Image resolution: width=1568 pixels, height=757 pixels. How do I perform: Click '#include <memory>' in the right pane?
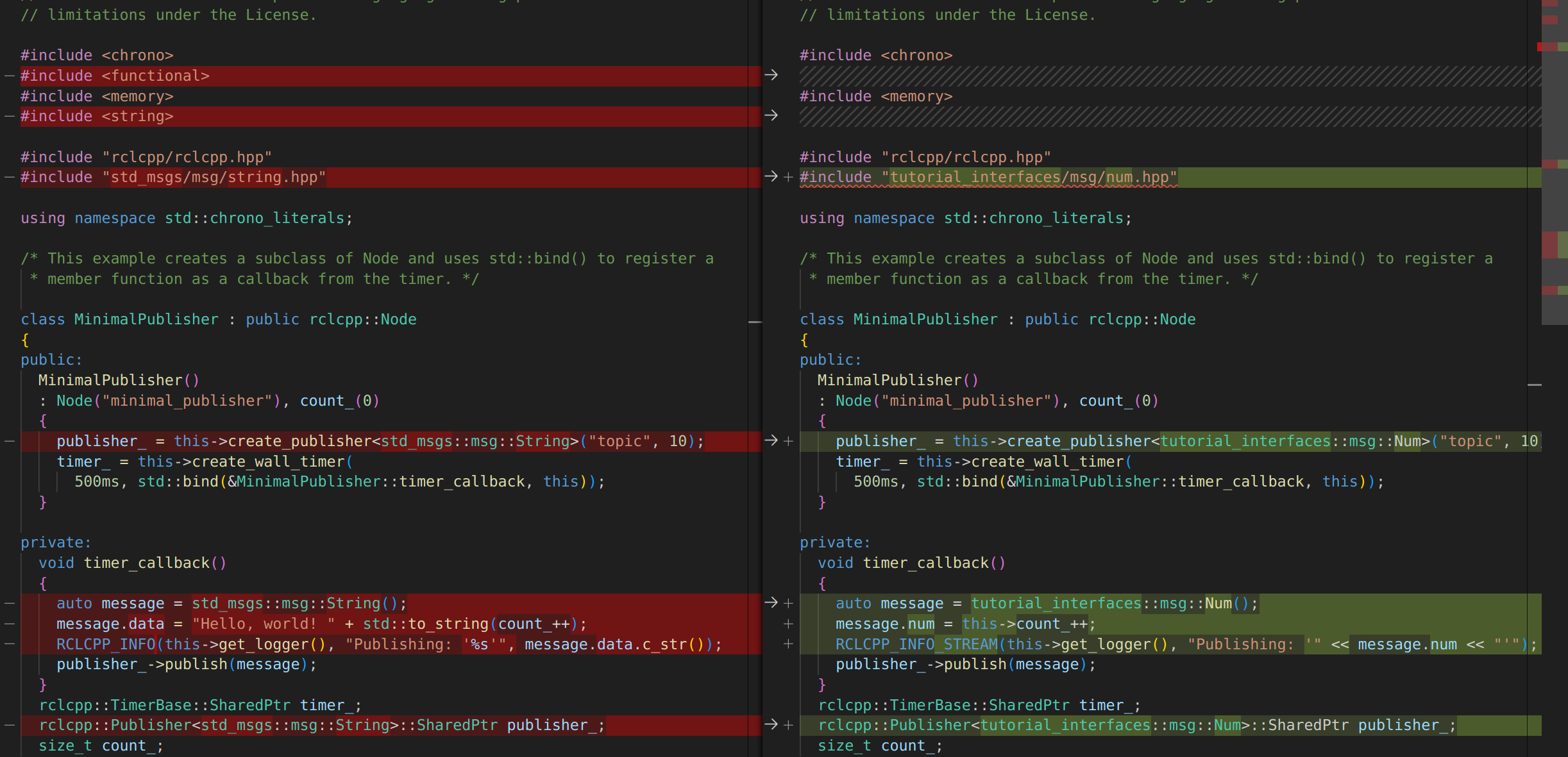point(876,96)
